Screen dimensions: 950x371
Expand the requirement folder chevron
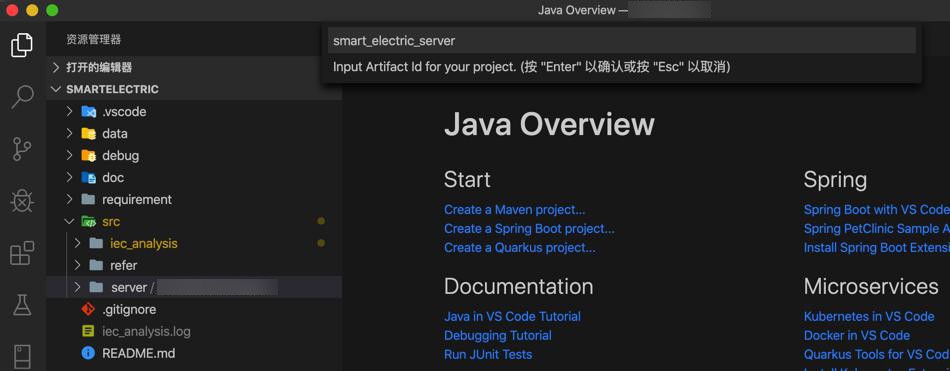pyautogui.click(x=70, y=199)
